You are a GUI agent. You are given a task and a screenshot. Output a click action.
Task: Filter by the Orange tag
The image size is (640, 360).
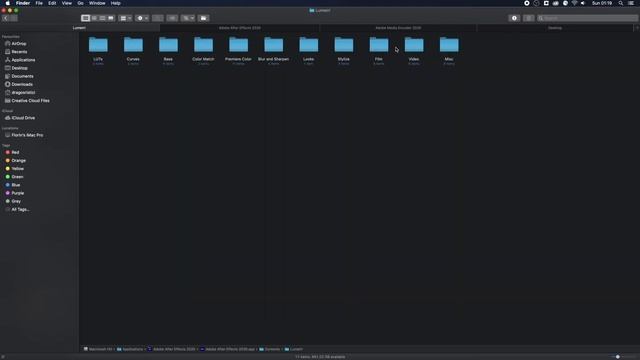[18, 160]
